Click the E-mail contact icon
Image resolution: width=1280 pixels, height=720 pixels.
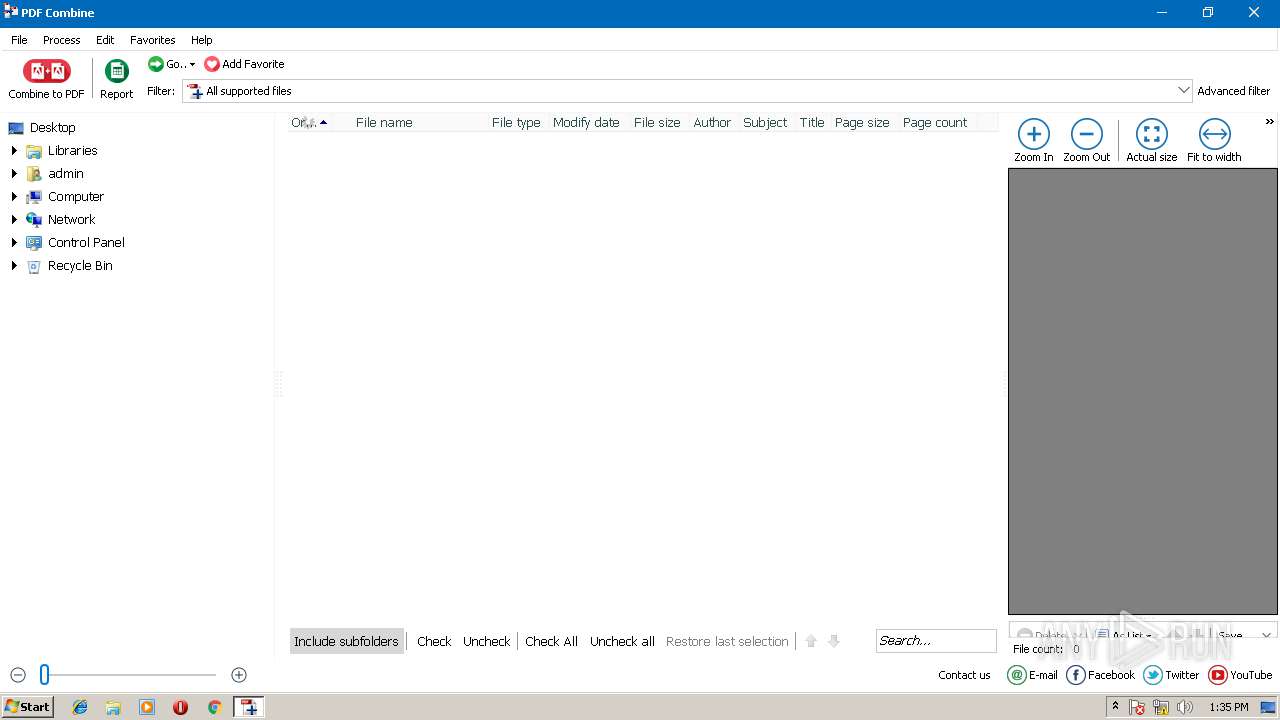click(x=1017, y=675)
